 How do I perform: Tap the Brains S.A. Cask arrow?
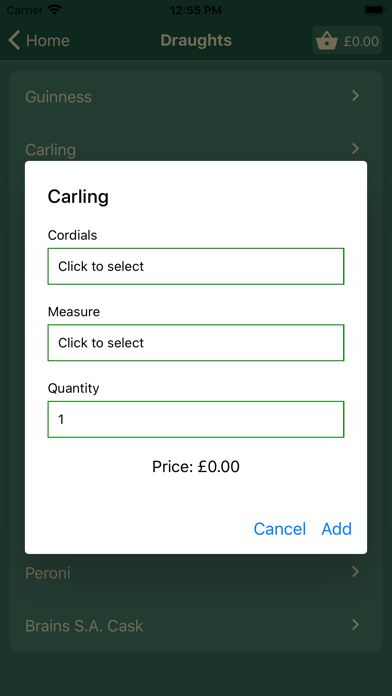[x=355, y=625]
